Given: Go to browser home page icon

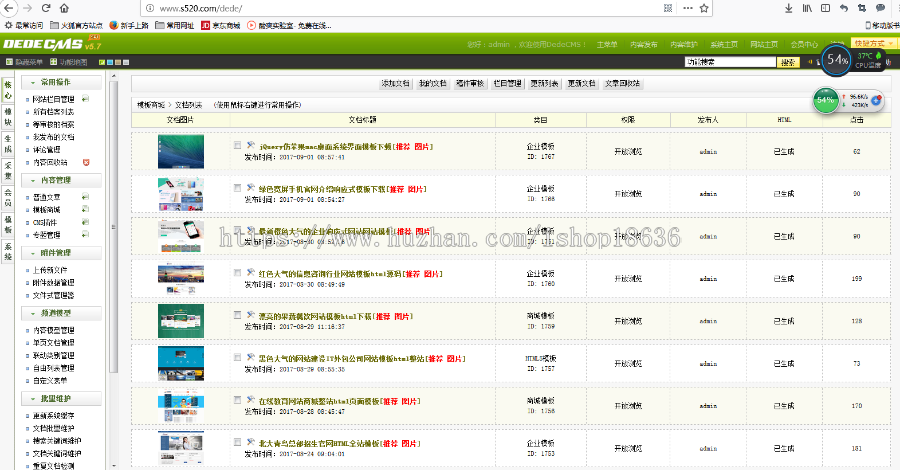Looking at the screenshot, I should pos(64,8).
